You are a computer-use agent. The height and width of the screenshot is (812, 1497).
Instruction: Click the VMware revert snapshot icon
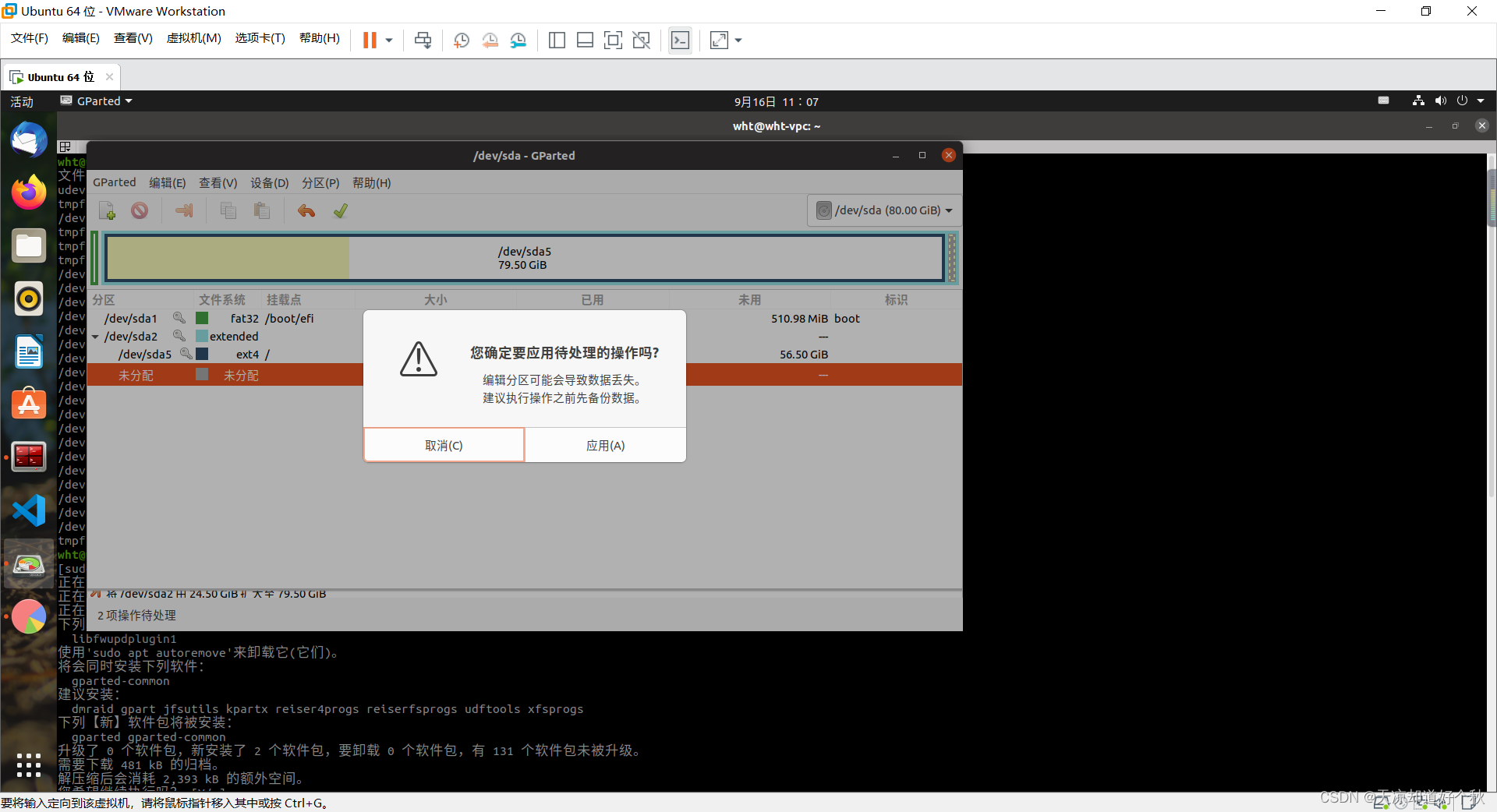490,41
